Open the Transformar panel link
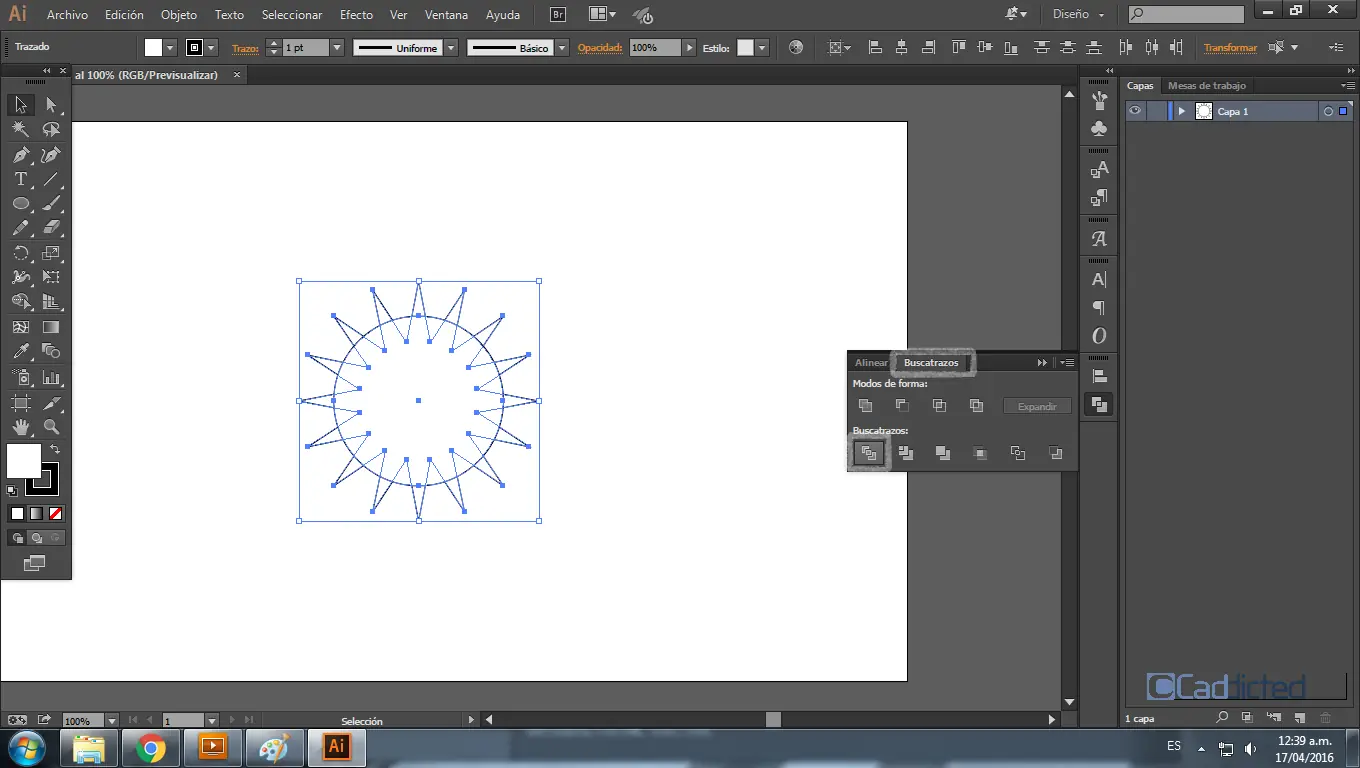 (x=1230, y=48)
